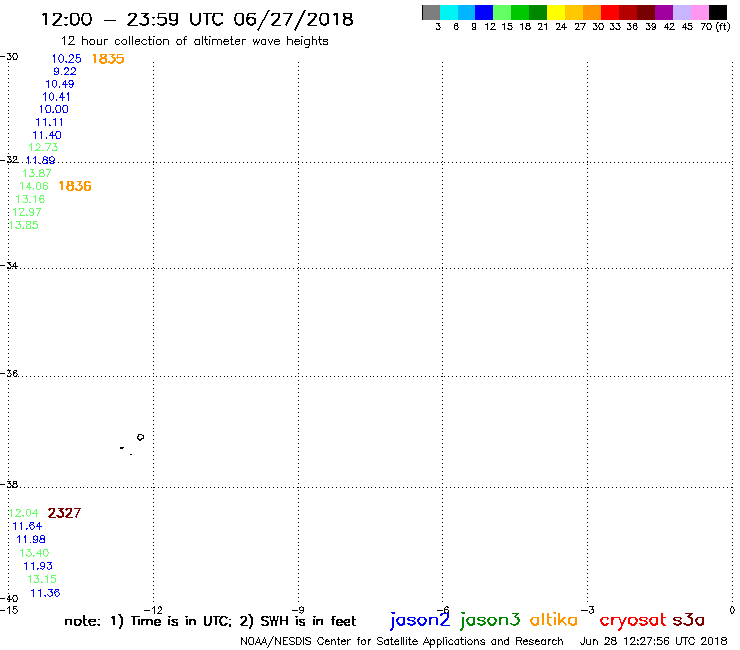This screenshot has height=650, width=740.
Task: Click the 12.97 wave height value
Action: (x=27, y=212)
